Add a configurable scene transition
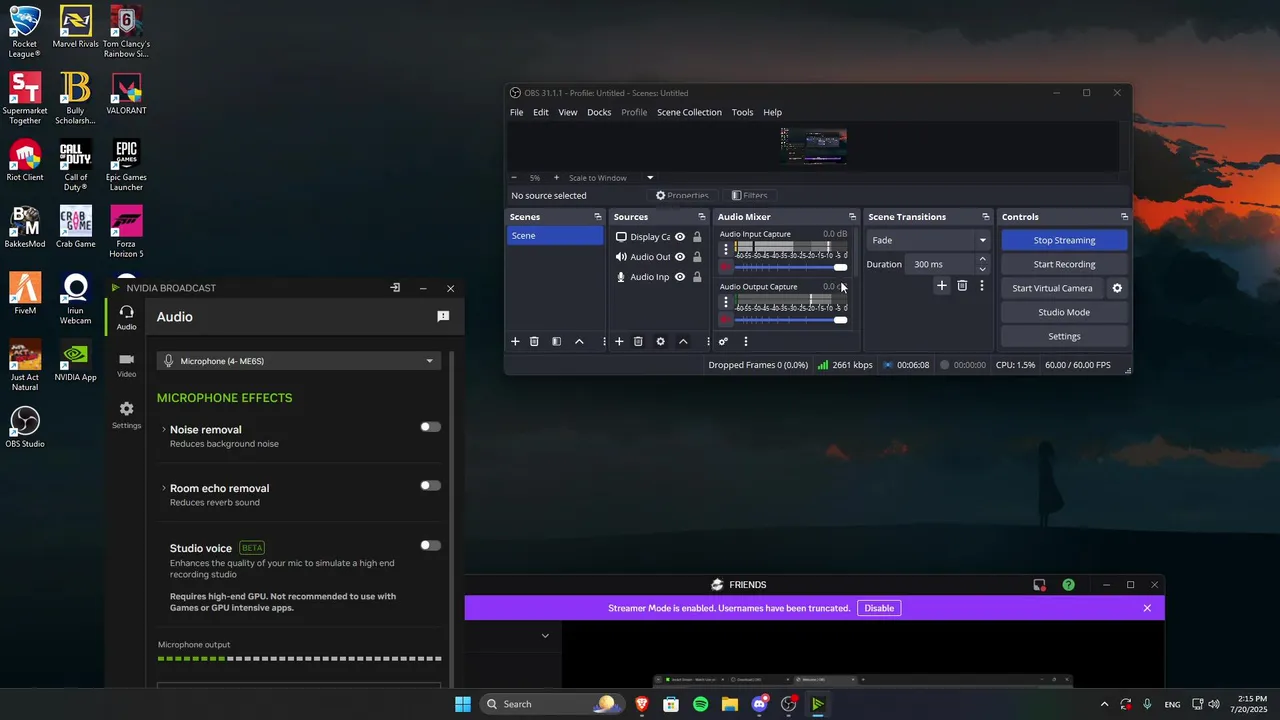The image size is (1280, 720). (941, 286)
